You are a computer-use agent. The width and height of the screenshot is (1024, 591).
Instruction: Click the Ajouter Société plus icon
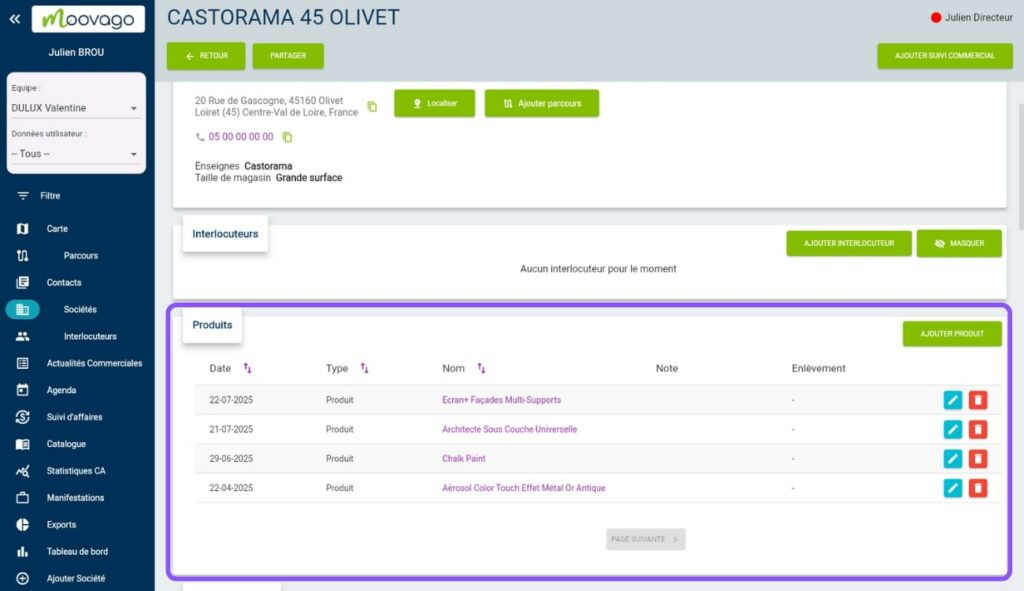point(23,579)
